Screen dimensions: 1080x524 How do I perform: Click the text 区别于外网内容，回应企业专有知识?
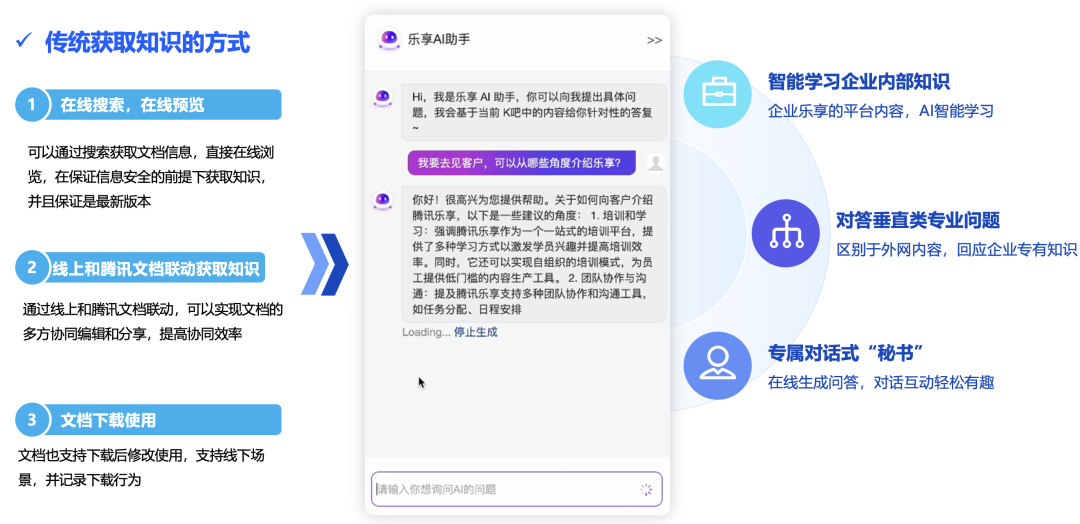click(956, 249)
